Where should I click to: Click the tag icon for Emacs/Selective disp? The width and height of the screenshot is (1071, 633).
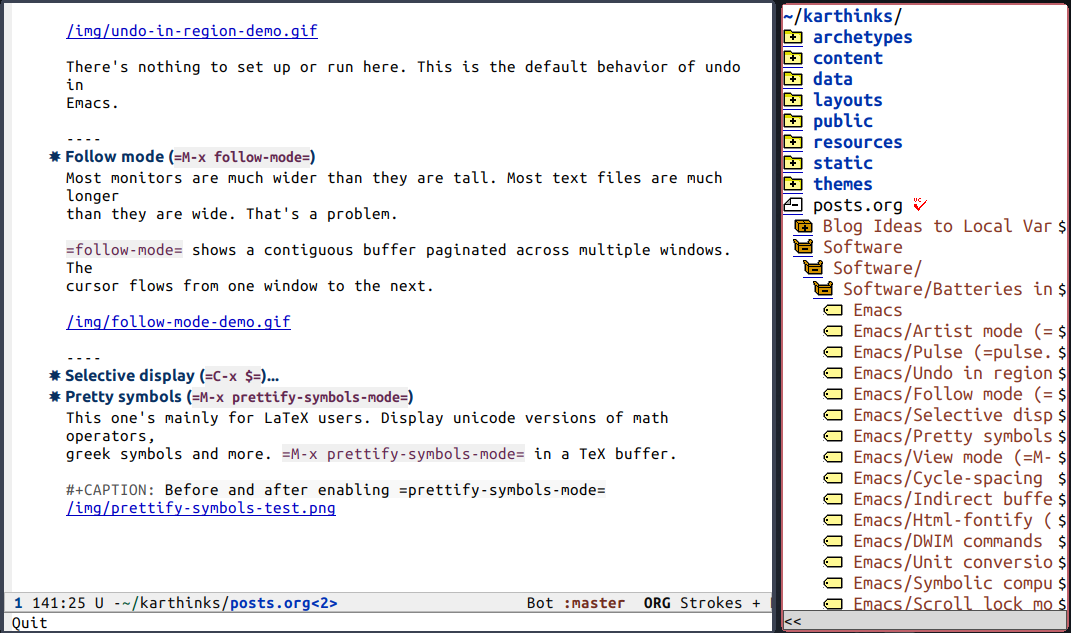click(833, 416)
